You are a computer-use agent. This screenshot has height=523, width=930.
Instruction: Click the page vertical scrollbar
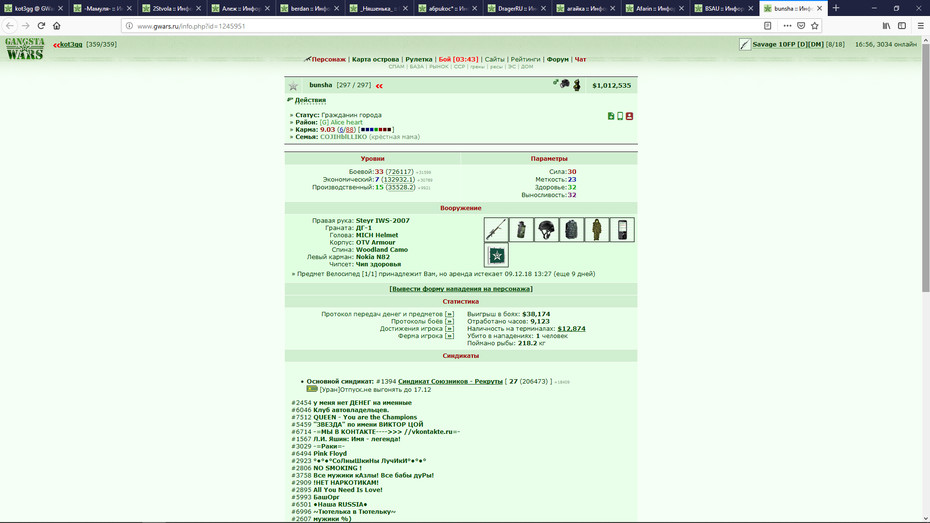coord(925,168)
